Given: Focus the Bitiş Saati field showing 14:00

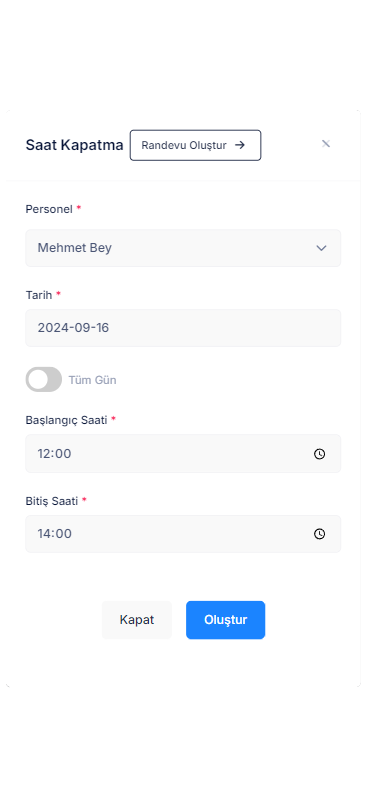Looking at the screenshot, I should click(x=183, y=534).
